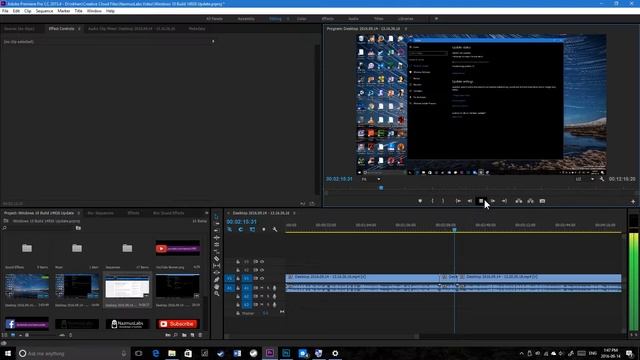The width and height of the screenshot is (640, 360).
Task: Add a marker in the timeline header
Action: [x=264, y=230]
